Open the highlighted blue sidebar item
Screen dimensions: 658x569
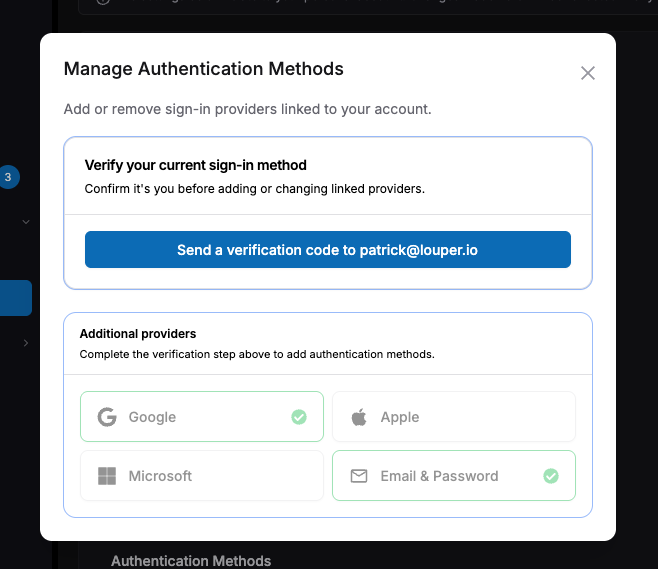coord(16,298)
